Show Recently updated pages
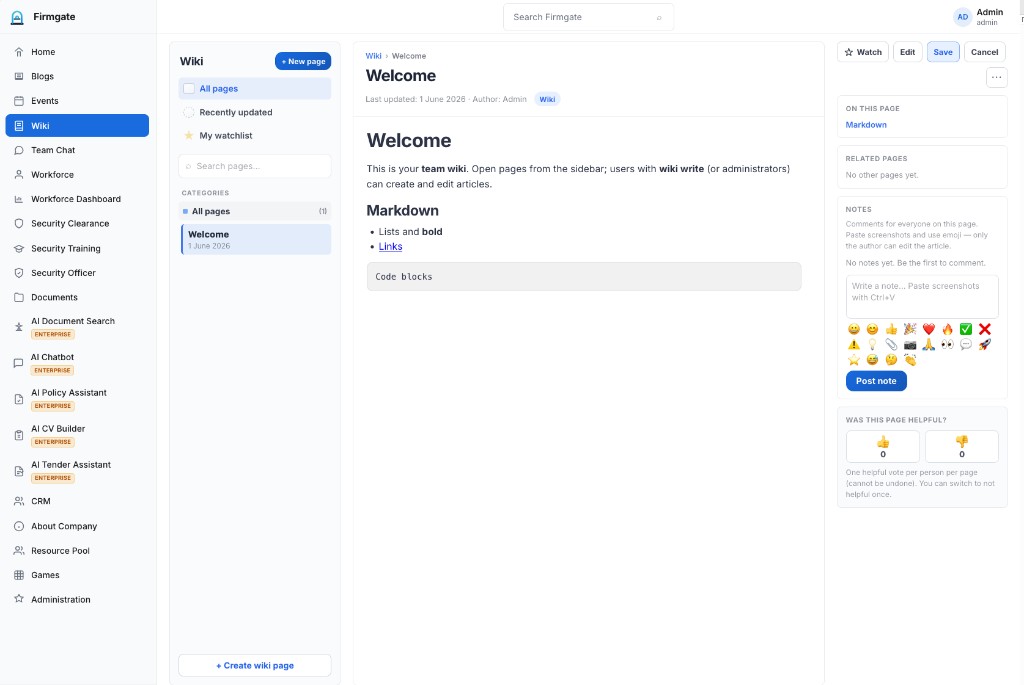 255,112
